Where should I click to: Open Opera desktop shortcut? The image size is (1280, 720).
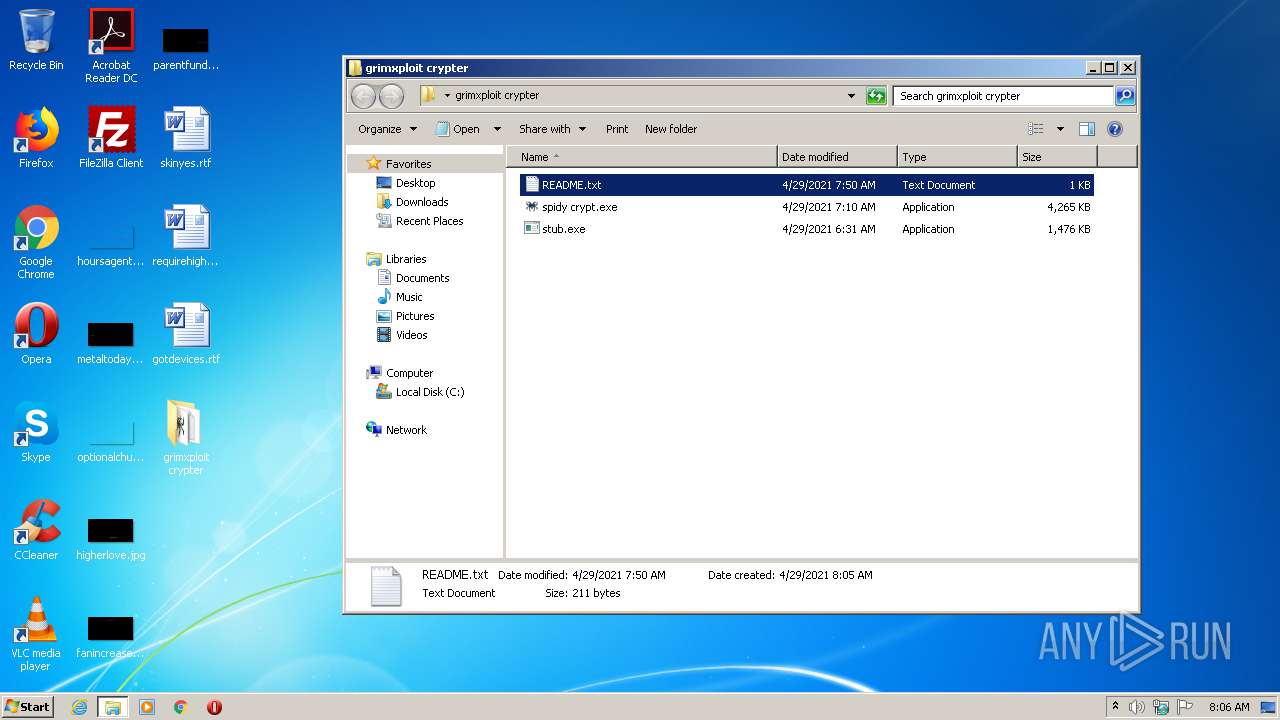click(36, 334)
